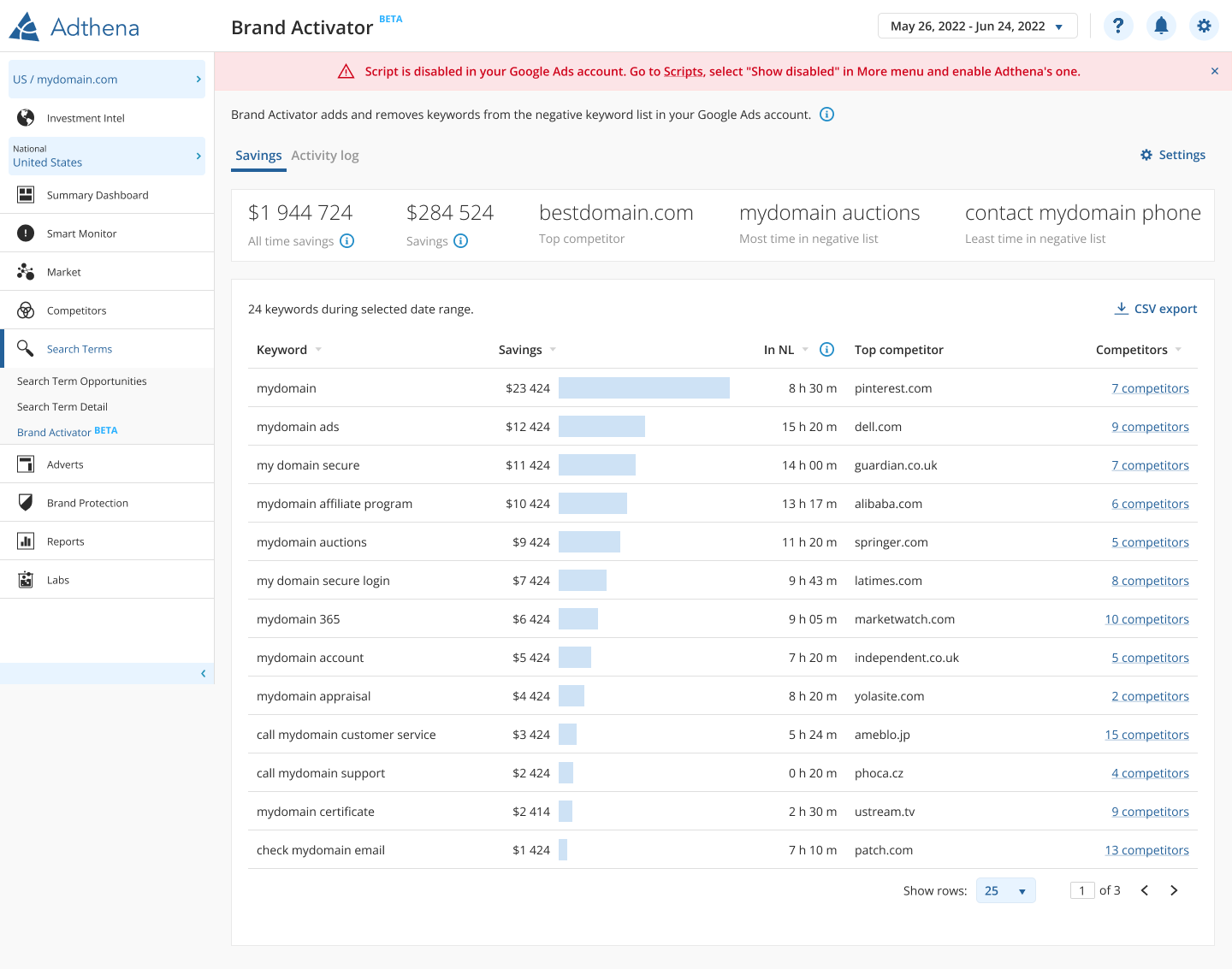Screen dimensions: 1232x969
Task: Open Smart Monitor from the sidebar
Action: point(81,233)
